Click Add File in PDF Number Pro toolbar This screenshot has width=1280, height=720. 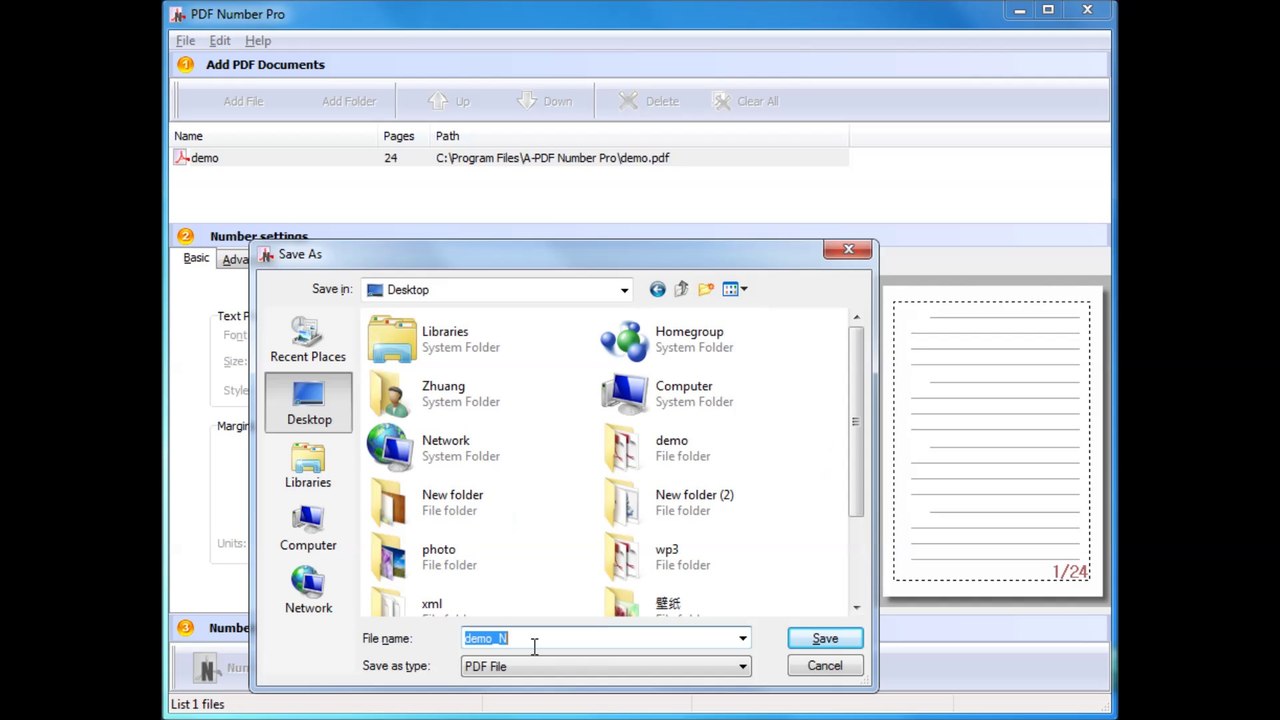point(243,101)
